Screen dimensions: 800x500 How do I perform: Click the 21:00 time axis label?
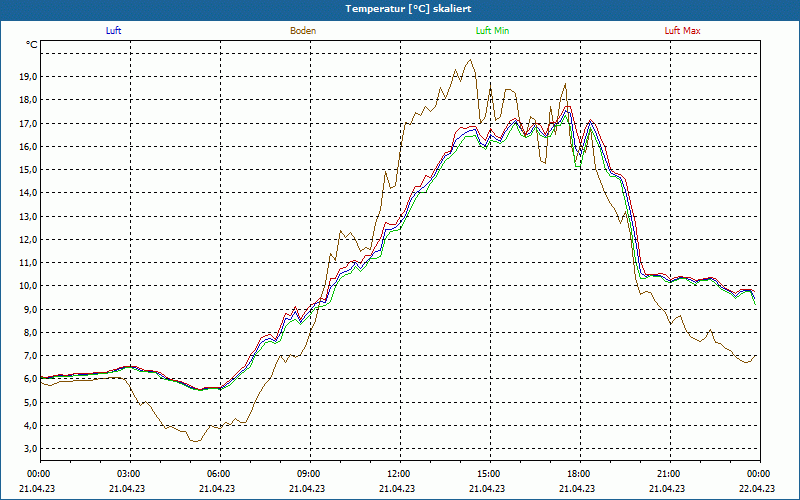click(x=669, y=474)
